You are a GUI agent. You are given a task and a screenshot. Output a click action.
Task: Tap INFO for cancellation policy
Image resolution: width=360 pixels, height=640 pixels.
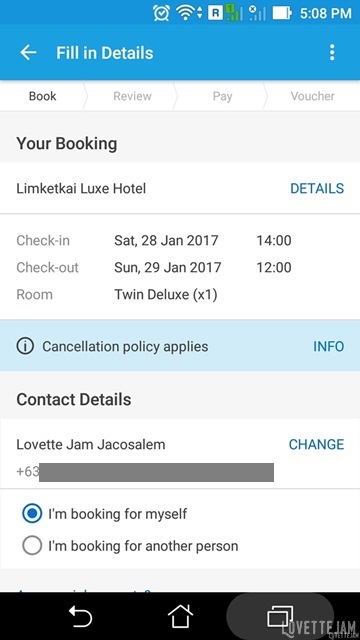pos(329,347)
